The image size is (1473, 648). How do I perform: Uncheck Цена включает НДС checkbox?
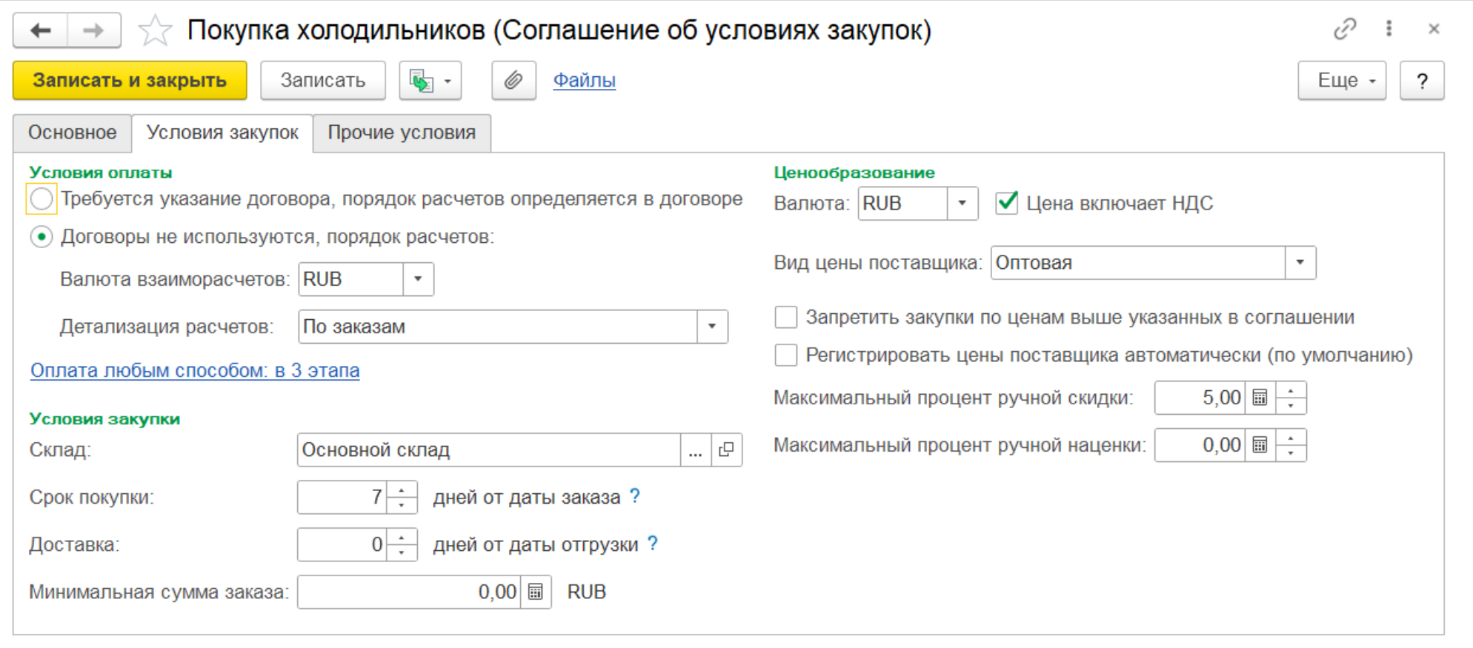[1007, 203]
